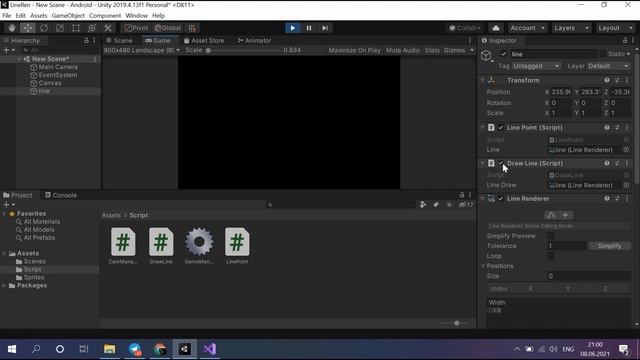Lock the Hierarchy panel
640x360 pixels.
[86, 40]
